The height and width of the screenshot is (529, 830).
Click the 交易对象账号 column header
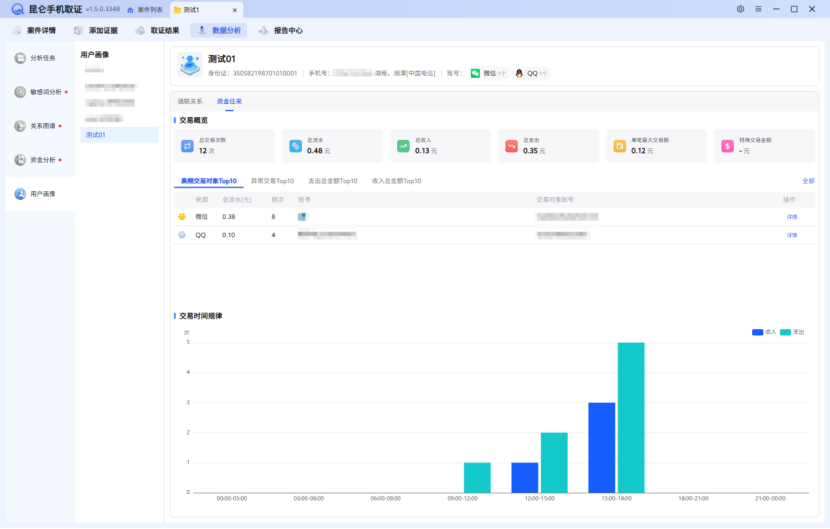point(555,200)
